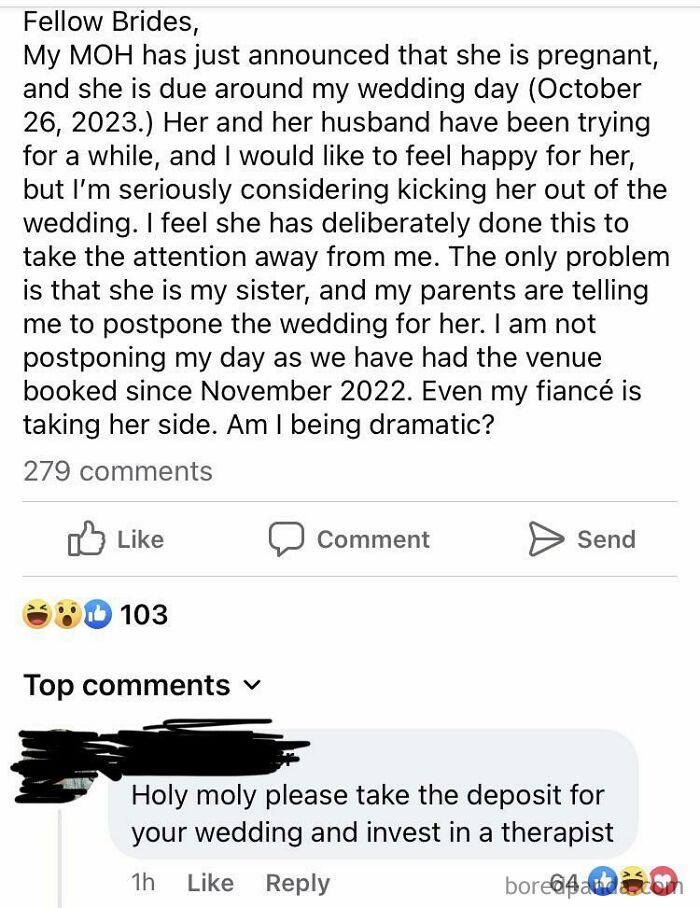
Task: Click the chevron next to Top comments
Action: click(253, 687)
